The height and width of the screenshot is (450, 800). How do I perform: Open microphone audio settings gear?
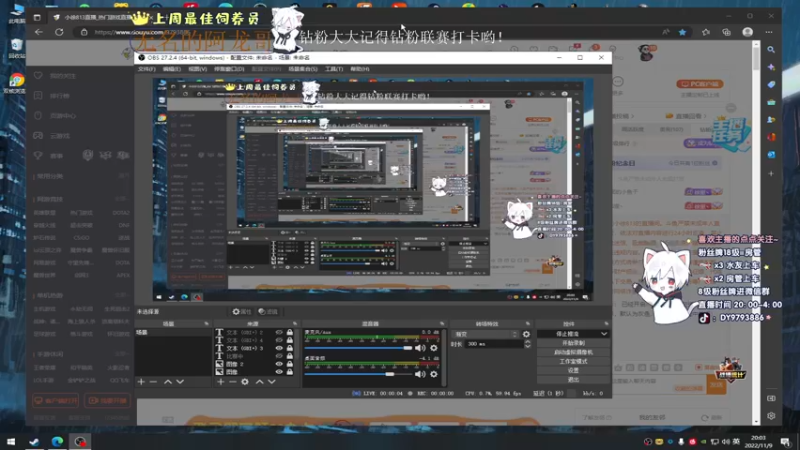coord(434,348)
